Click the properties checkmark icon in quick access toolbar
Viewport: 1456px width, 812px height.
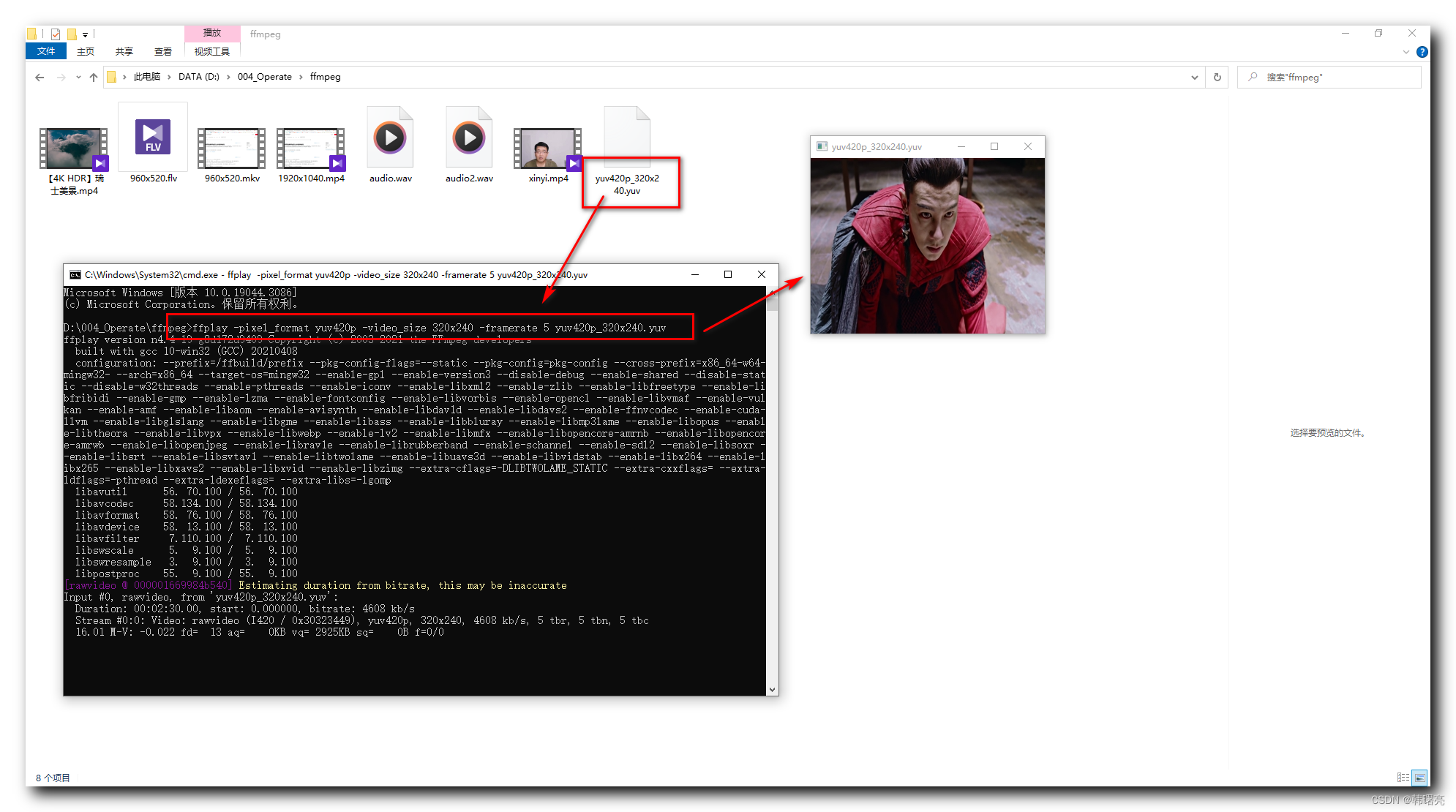coord(56,34)
